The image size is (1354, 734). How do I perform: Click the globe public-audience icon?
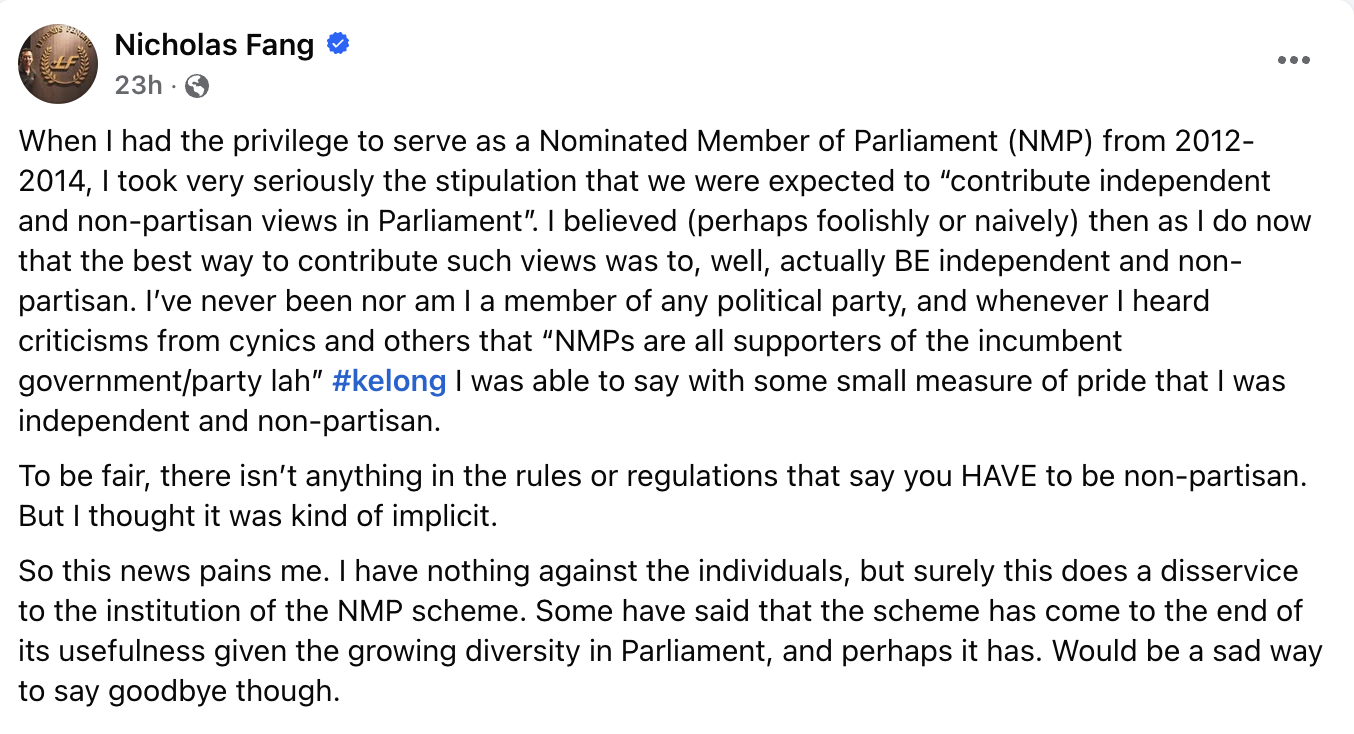coord(198,87)
